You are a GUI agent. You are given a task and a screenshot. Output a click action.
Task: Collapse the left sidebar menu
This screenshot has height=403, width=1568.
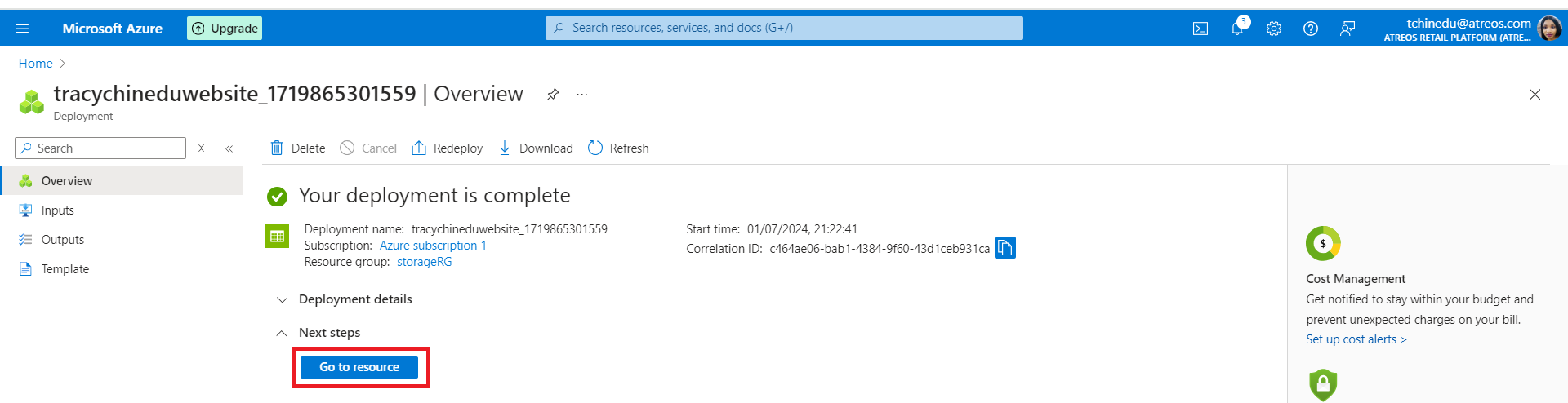(229, 148)
